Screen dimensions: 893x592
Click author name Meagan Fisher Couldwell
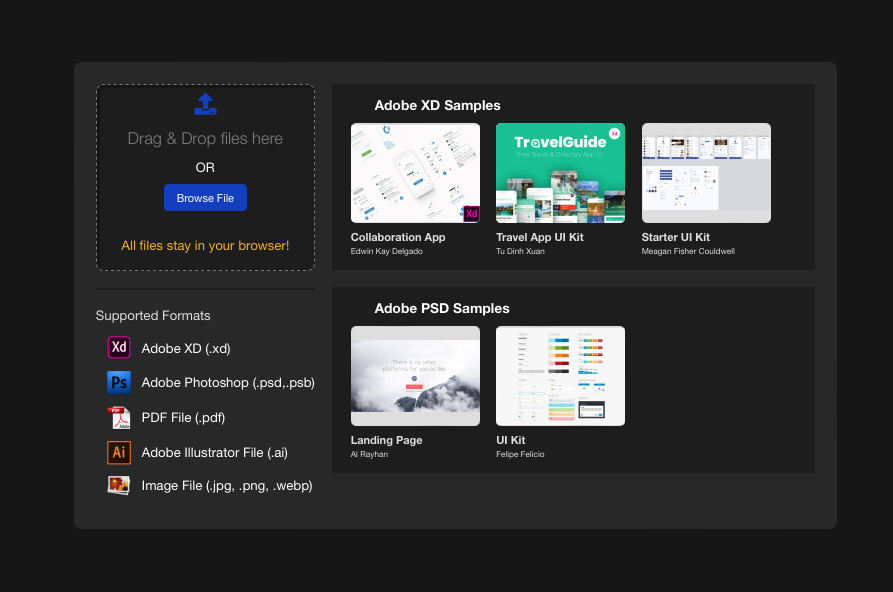tap(688, 251)
